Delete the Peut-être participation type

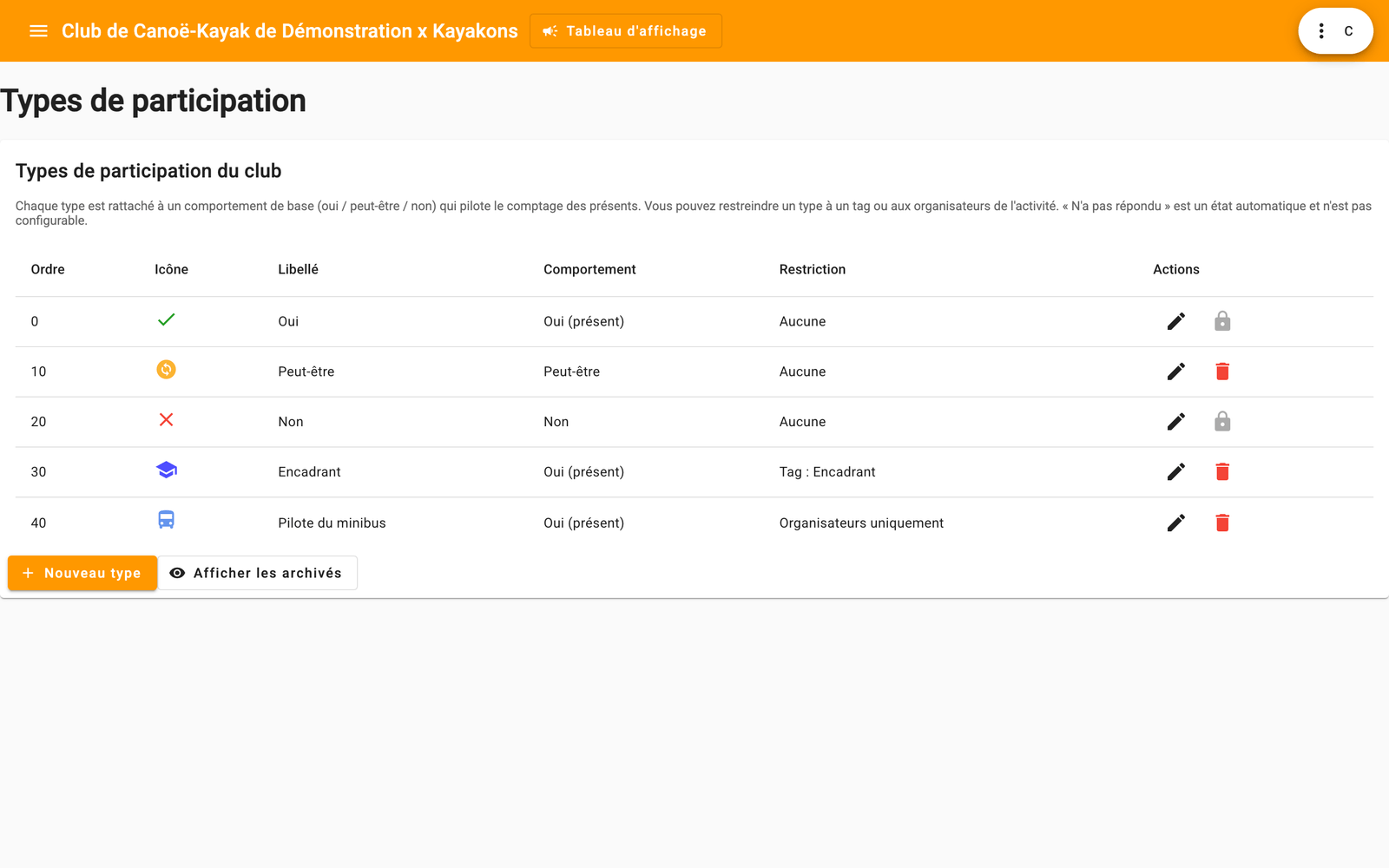[x=1222, y=372]
